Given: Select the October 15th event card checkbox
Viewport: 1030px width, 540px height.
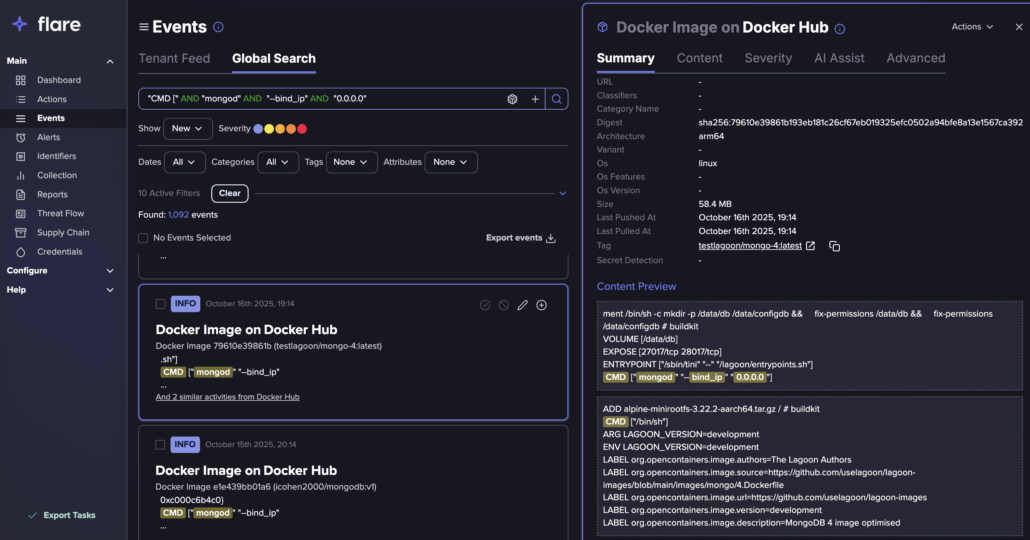Looking at the screenshot, I should click(x=161, y=445).
